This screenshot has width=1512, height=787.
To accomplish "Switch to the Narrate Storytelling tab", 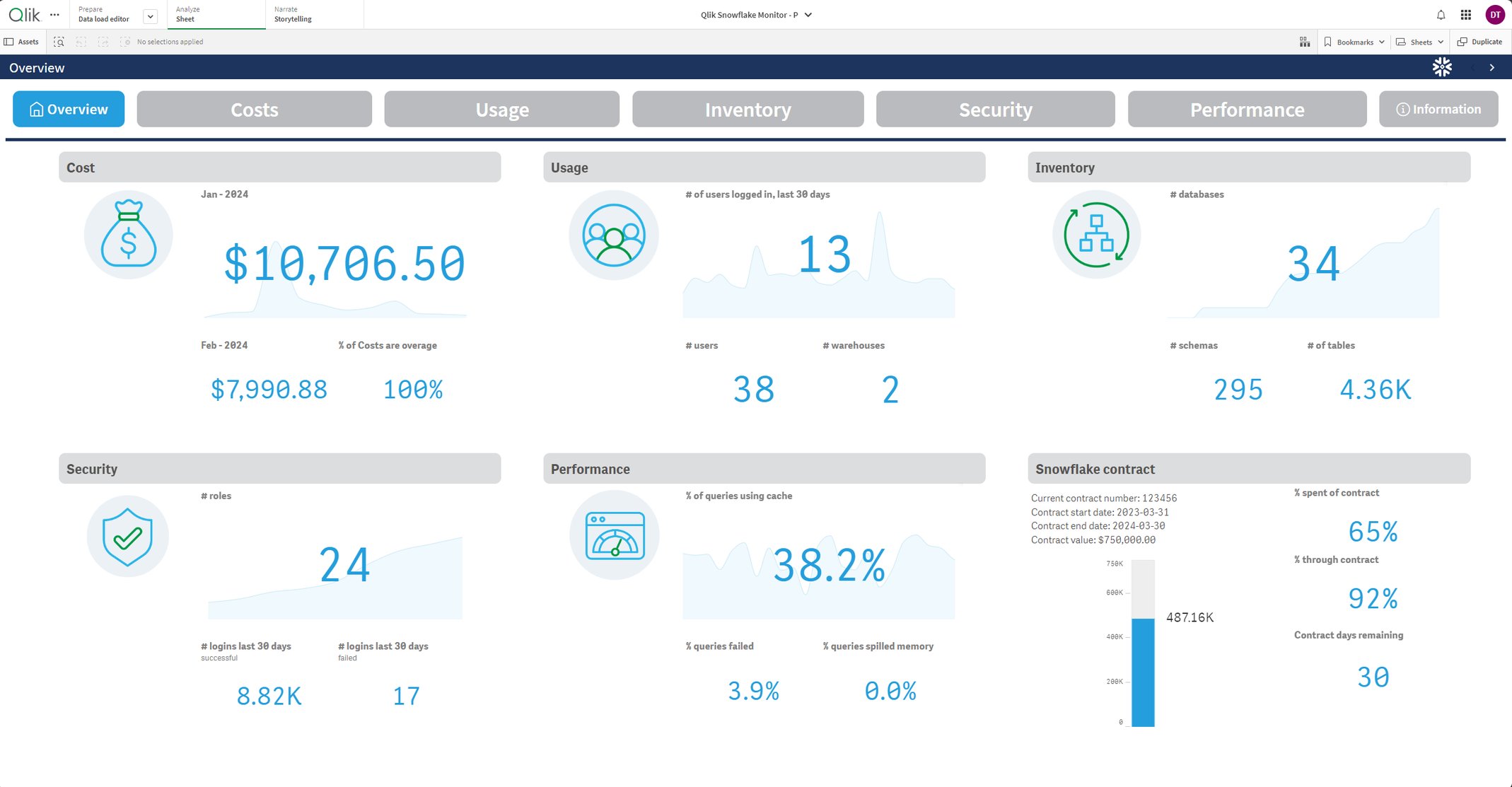I will pos(315,14).
